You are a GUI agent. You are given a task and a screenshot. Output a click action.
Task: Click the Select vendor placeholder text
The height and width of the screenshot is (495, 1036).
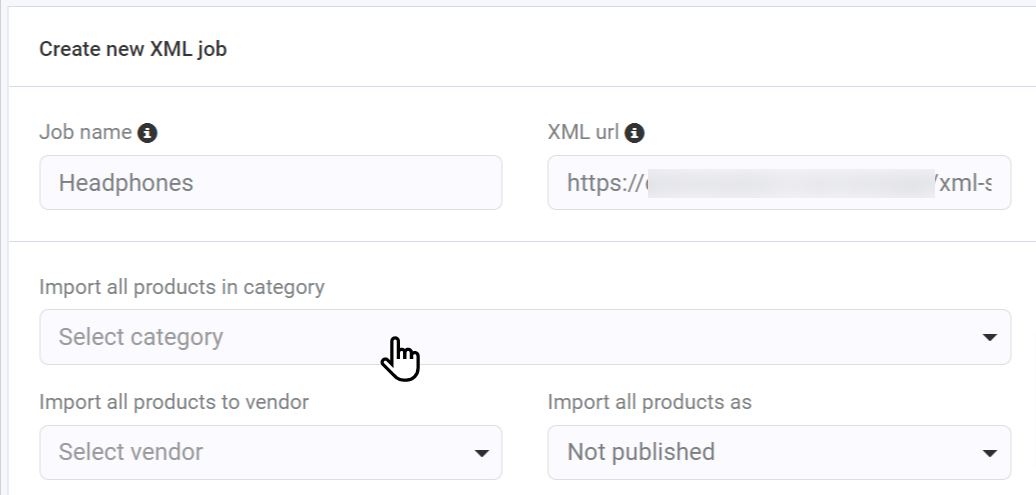pyautogui.click(x=131, y=452)
